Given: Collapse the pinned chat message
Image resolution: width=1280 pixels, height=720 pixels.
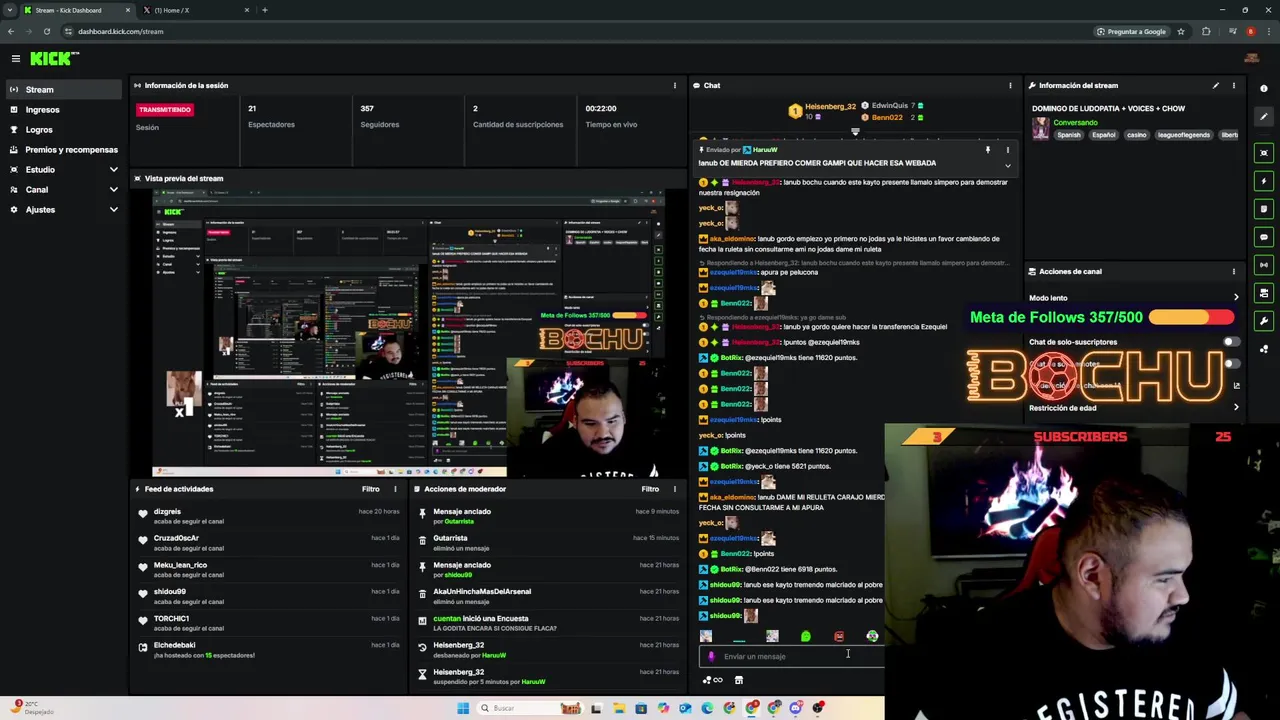Looking at the screenshot, I should coord(1008,165).
